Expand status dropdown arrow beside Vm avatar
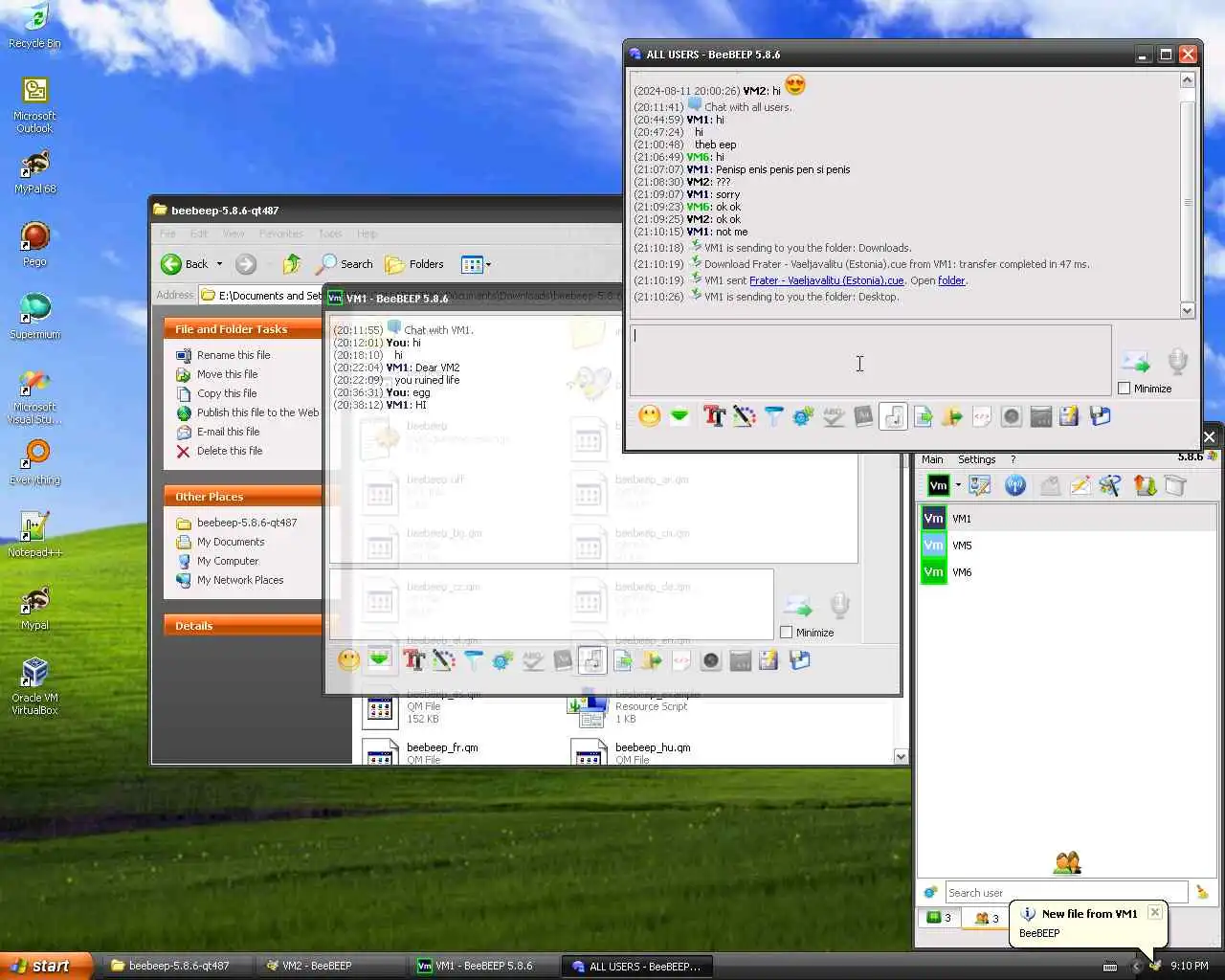 958,485
